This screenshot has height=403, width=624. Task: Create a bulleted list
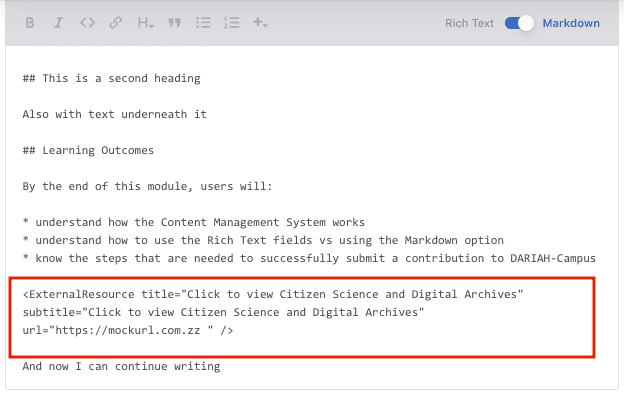(x=203, y=23)
